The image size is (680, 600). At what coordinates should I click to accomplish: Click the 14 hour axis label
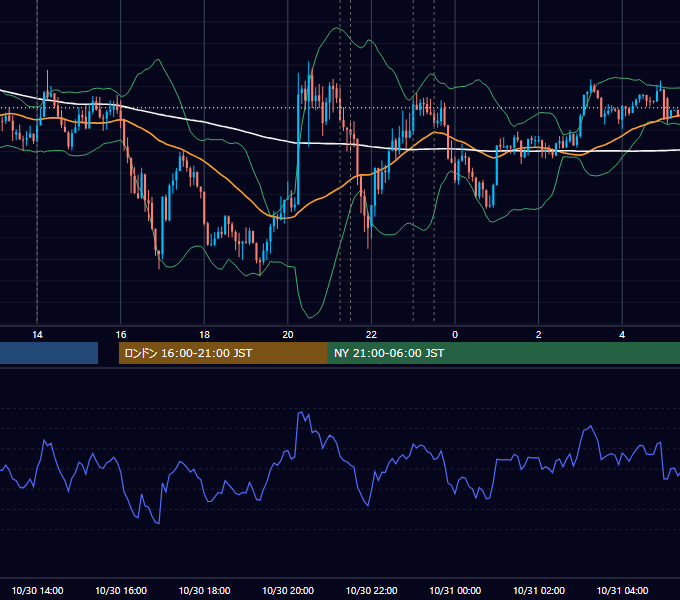tap(37, 335)
